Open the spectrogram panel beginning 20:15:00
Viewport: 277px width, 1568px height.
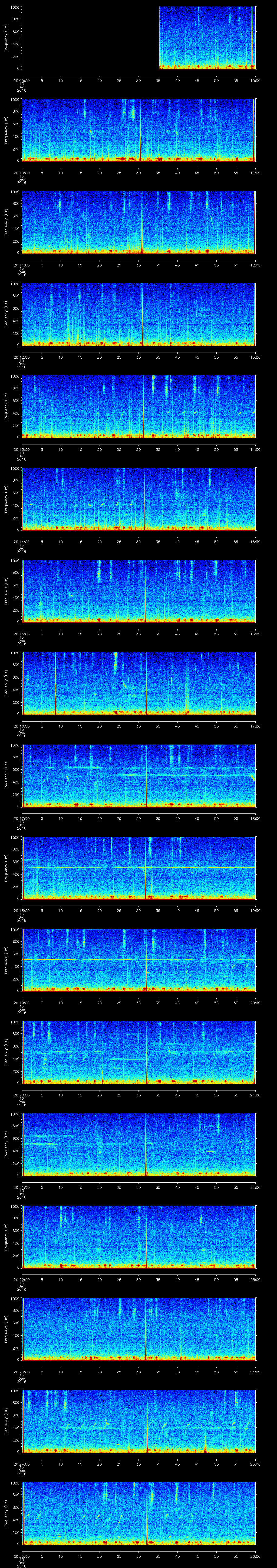(x=139, y=591)
